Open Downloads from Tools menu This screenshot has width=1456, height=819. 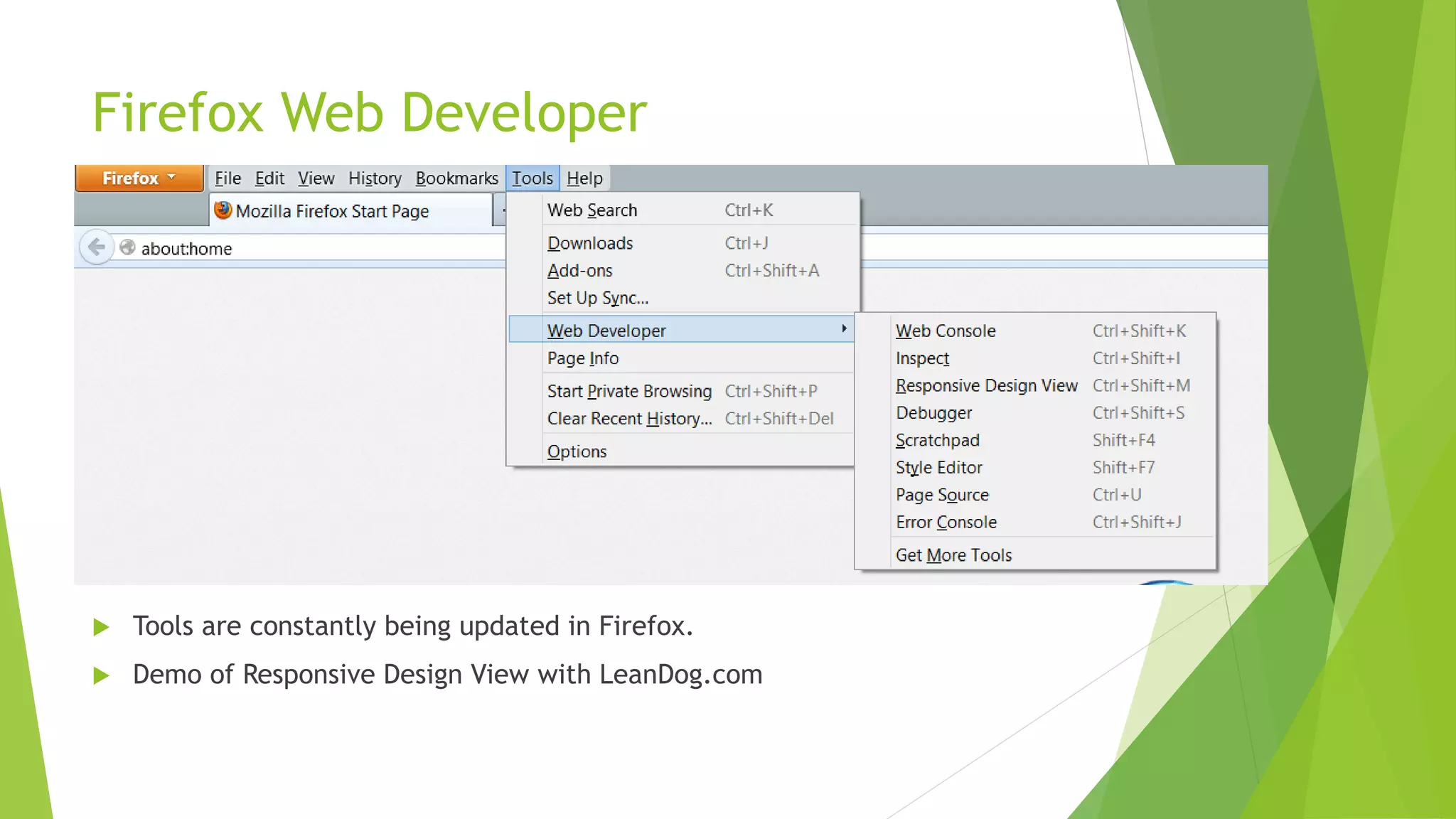click(682, 243)
